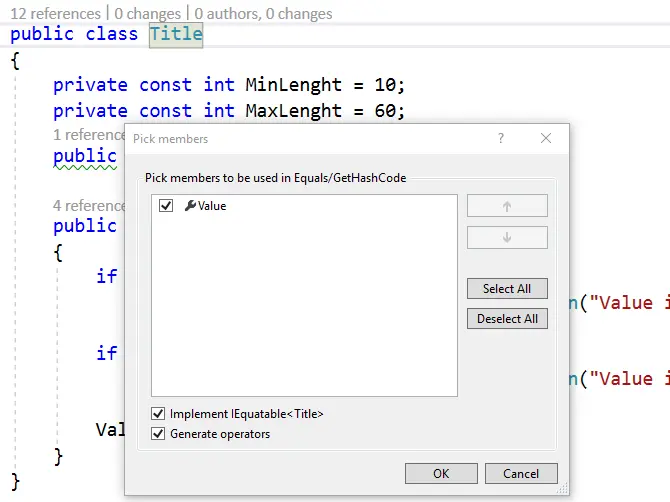The height and width of the screenshot is (502, 670).
Task: Click the wrench icon beside Value
Action: (190, 205)
